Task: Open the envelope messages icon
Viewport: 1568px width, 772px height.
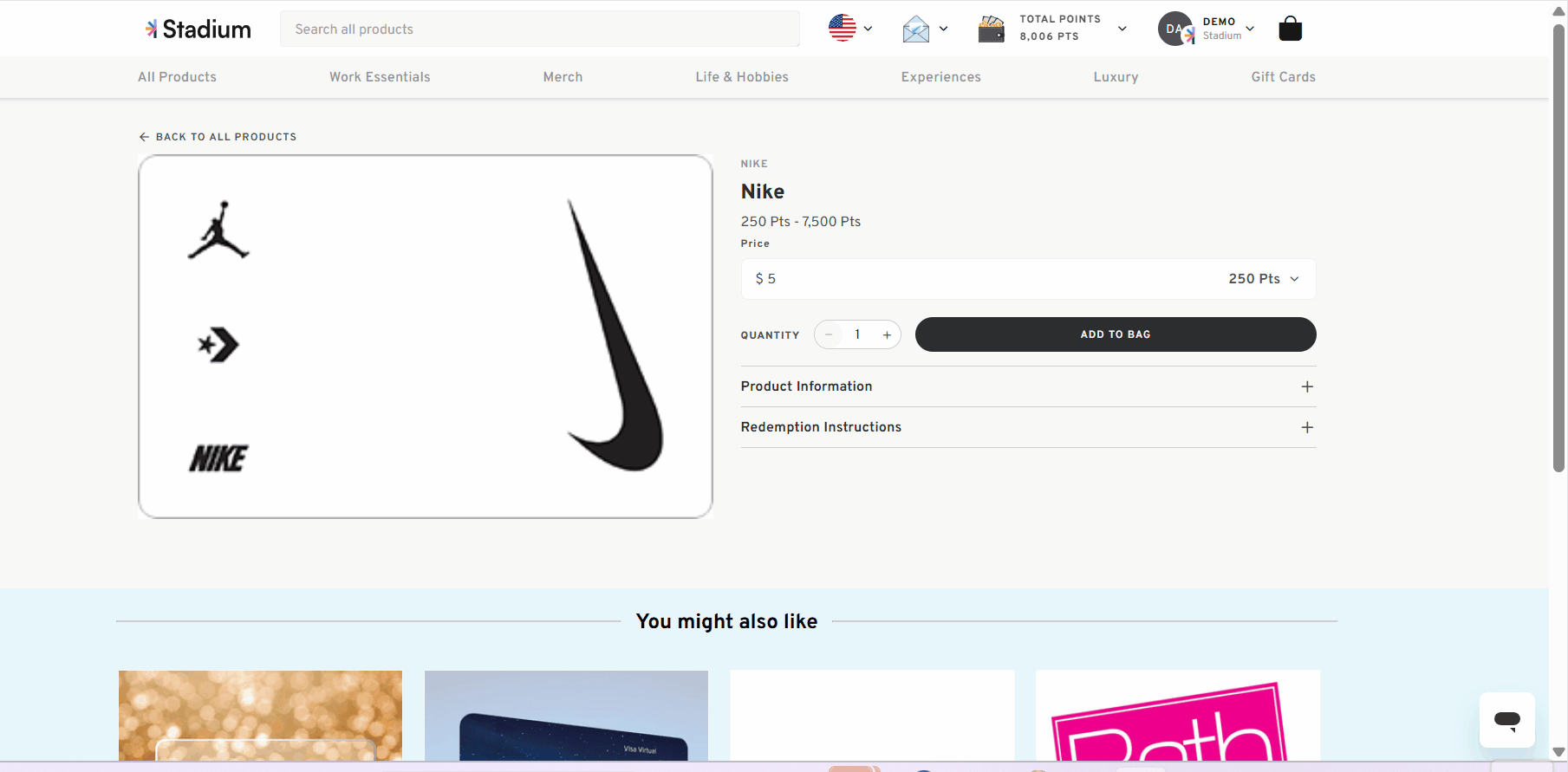Action: [x=915, y=29]
